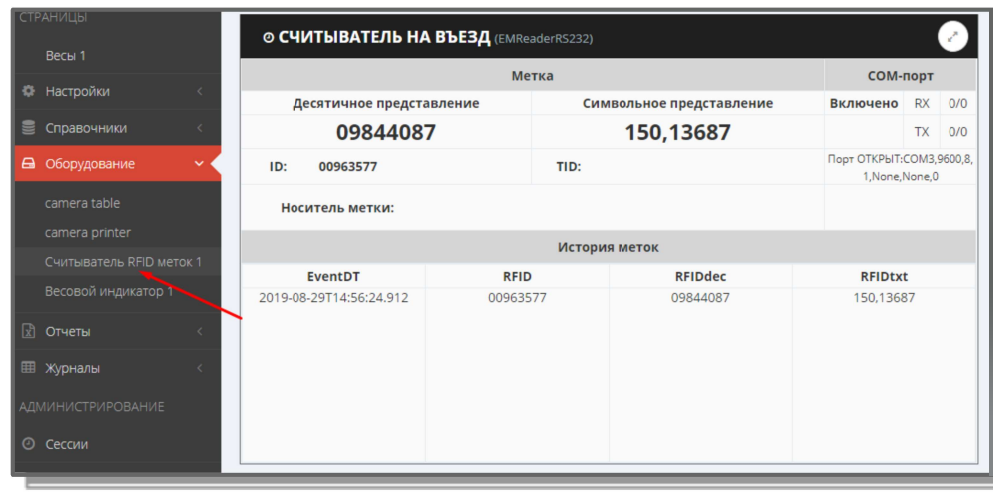Click the EMReaderRS232 subtitle text
Screen dimensions: 993x494
click(x=543, y=39)
